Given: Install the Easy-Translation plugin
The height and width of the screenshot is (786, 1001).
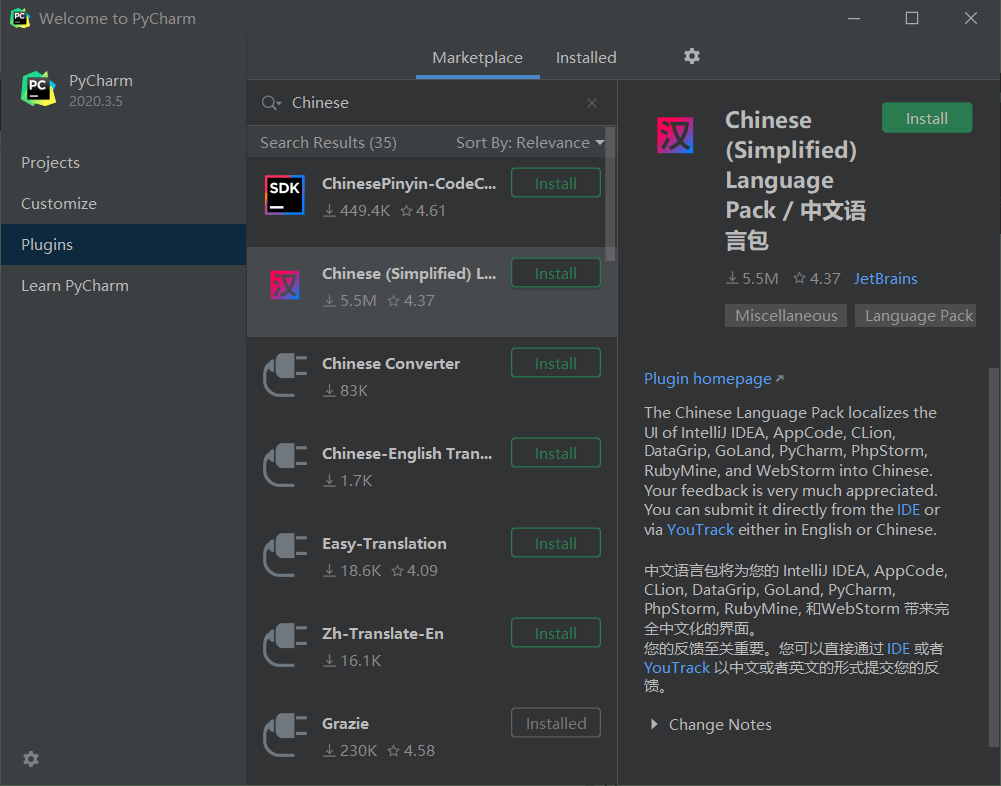Looking at the screenshot, I should coord(555,543).
